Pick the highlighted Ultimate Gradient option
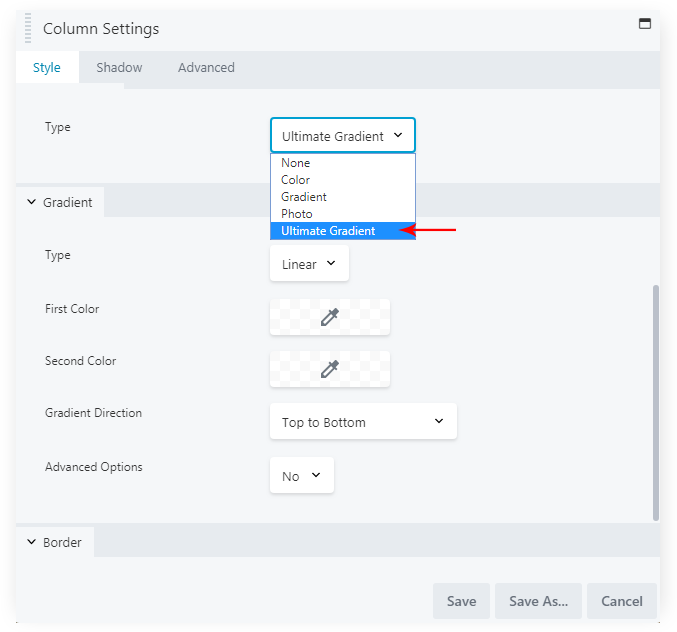Screen dimensions: 677x632 coord(329,231)
